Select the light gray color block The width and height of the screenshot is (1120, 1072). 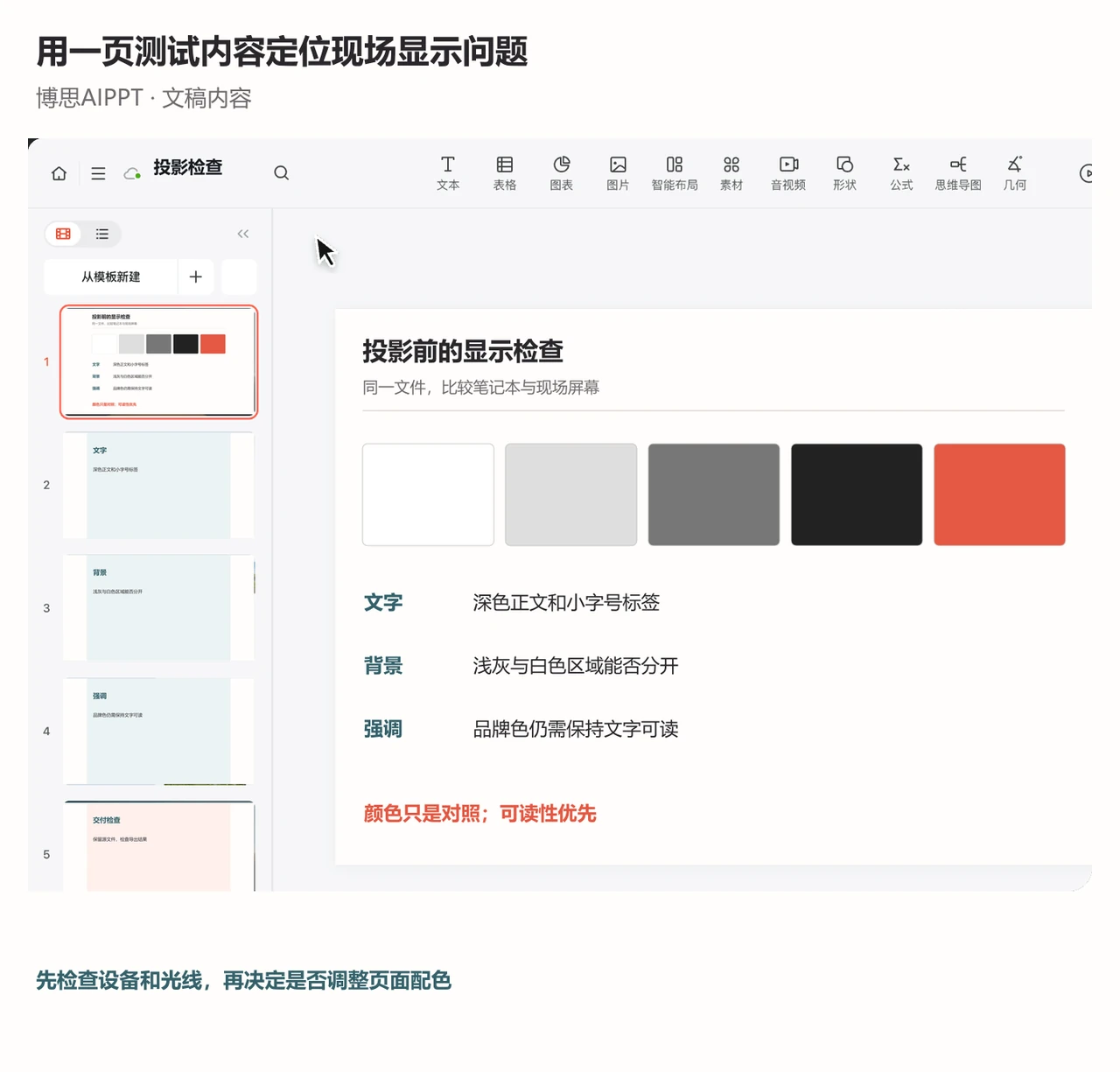[x=570, y=494]
